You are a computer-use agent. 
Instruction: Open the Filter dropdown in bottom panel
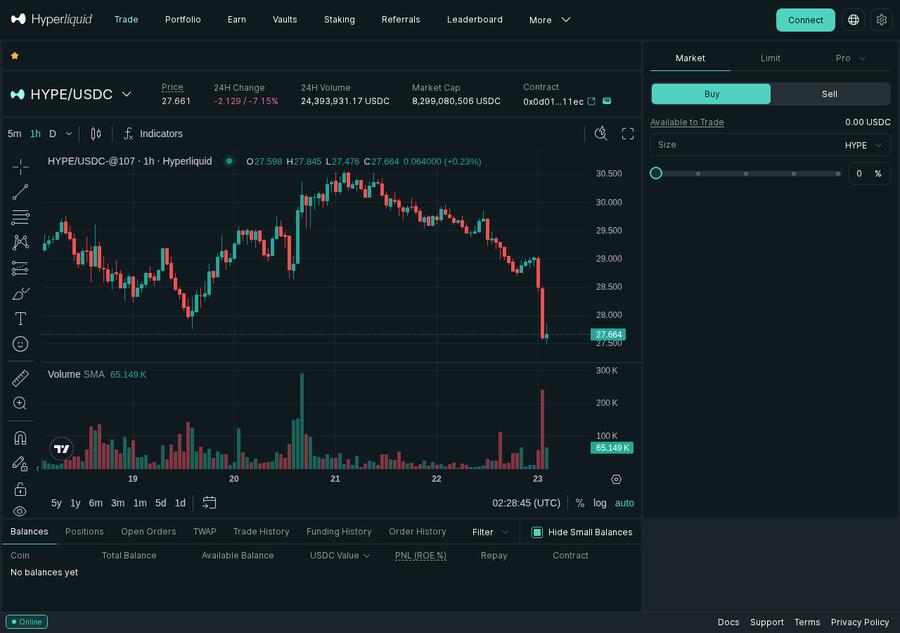(487, 531)
